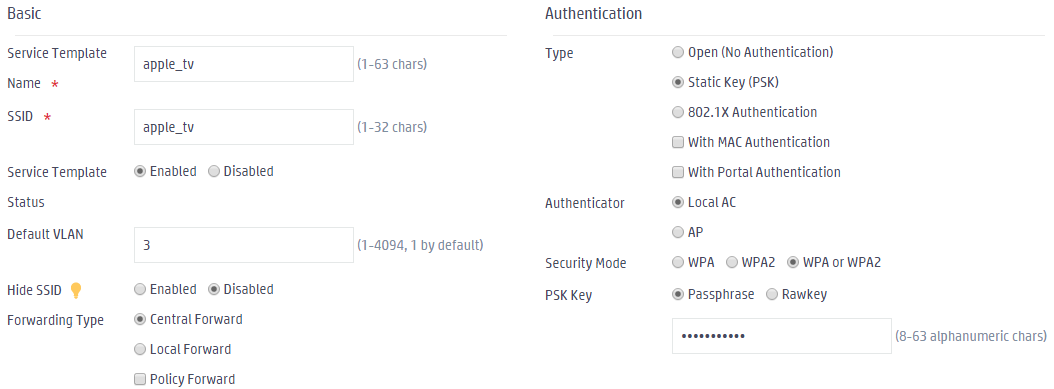Click the Hide SSID lightbulb hint icon

76,290
